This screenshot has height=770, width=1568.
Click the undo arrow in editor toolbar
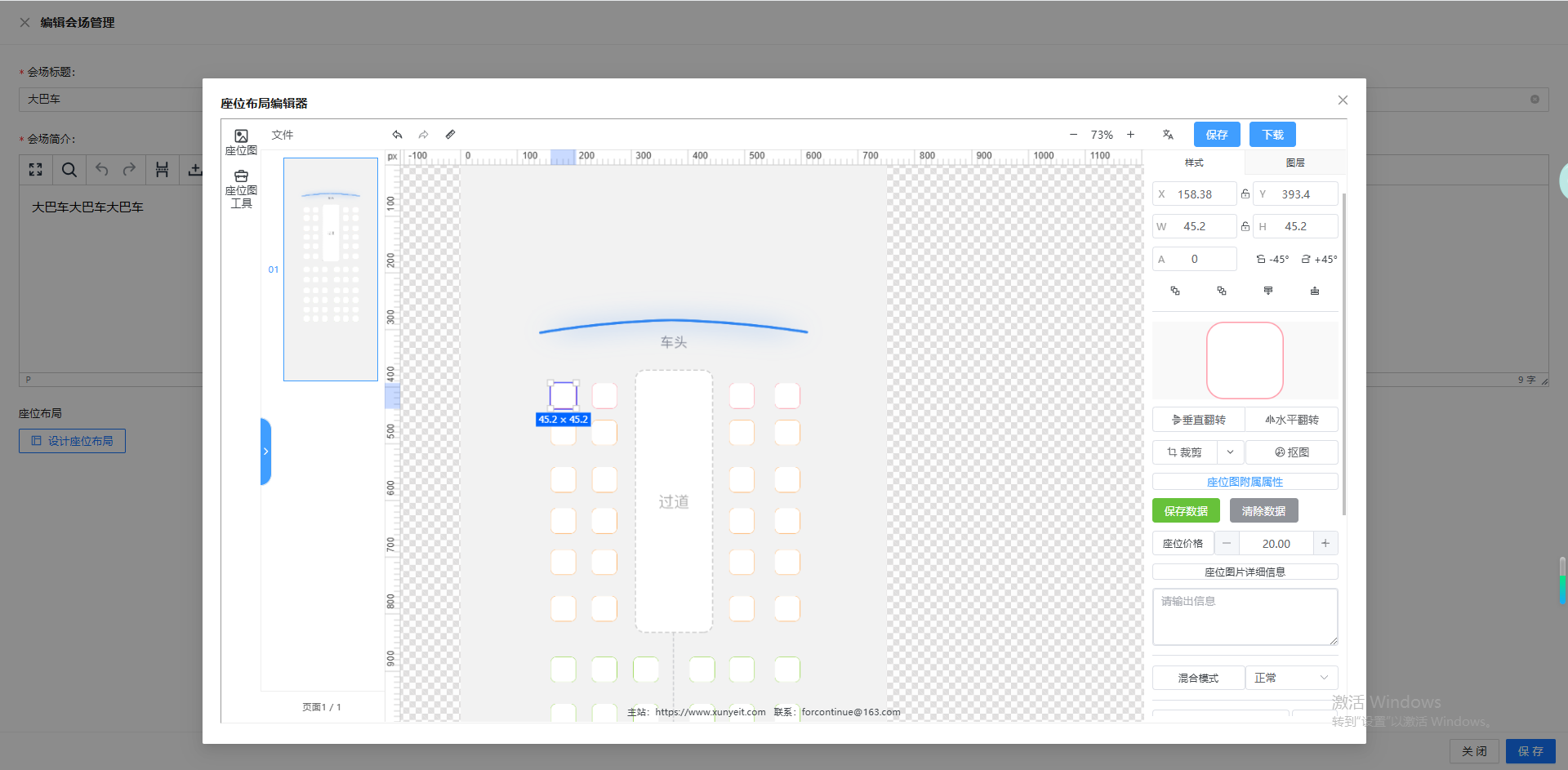(x=397, y=135)
